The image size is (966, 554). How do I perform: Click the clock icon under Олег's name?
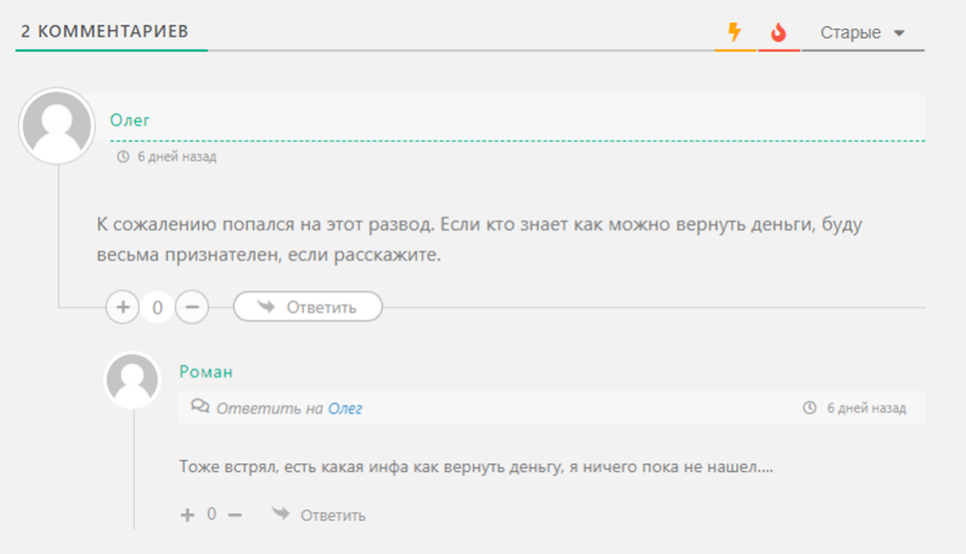point(123,157)
